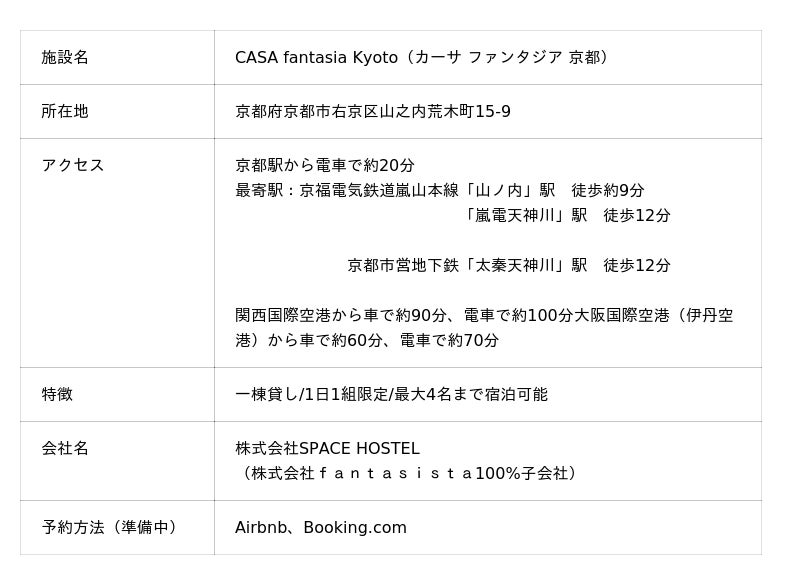The width and height of the screenshot is (800, 585).
Task: Click the 予約方法（準備中）label cell
Action: tap(112, 528)
